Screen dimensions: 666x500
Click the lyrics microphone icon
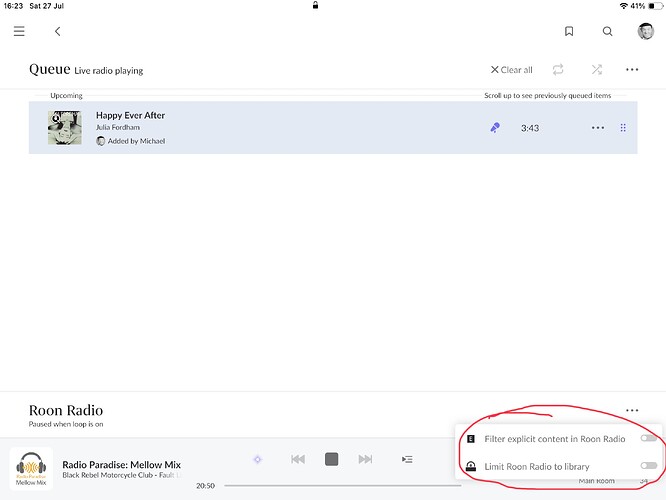click(x=495, y=127)
